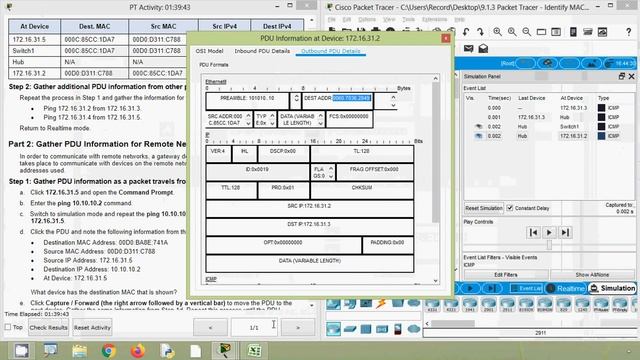Select the Network Devices category icon
This screenshot has width=640, height=360.
333,303
